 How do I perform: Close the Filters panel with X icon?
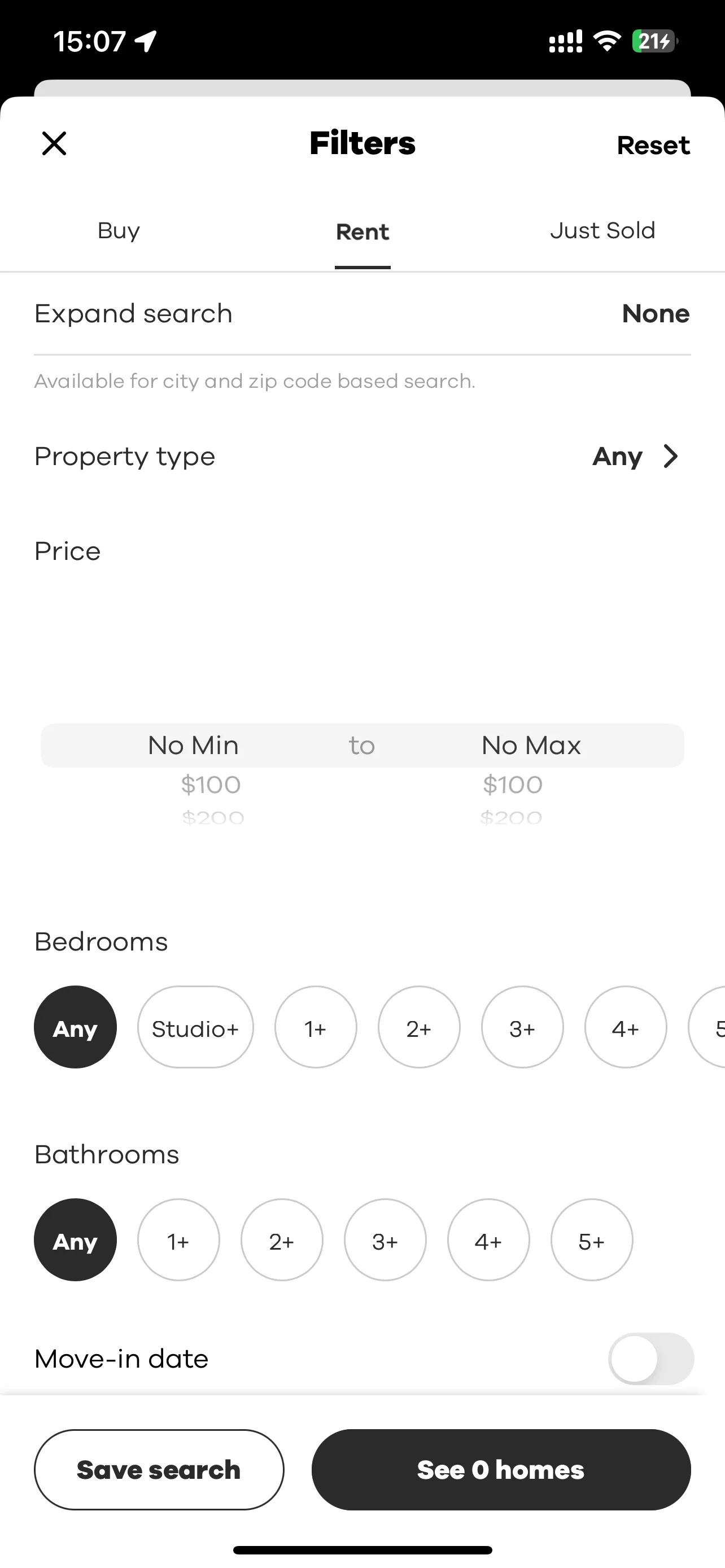click(x=54, y=144)
